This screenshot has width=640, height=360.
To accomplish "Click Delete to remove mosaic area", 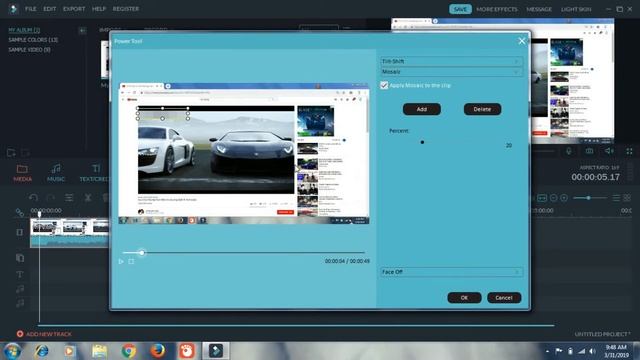I will (x=482, y=109).
